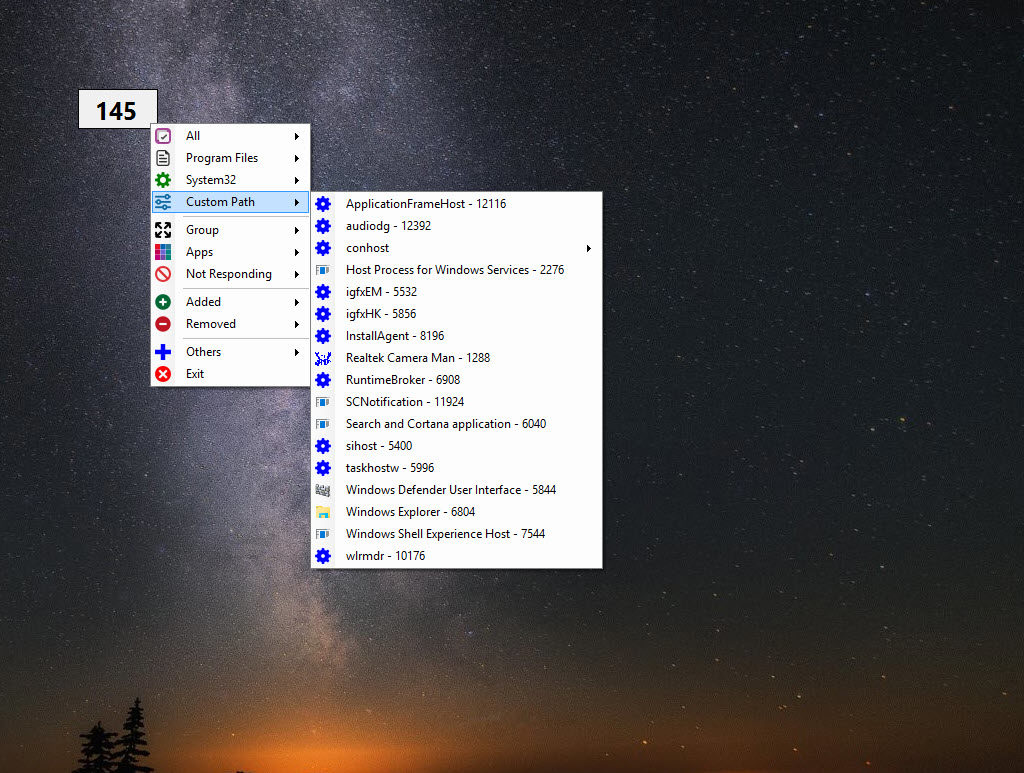Image resolution: width=1024 pixels, height=773 pixels.
Task: Click the gear icon beside igfxEM
Action: pyautogui.click(x=323, y=292)
